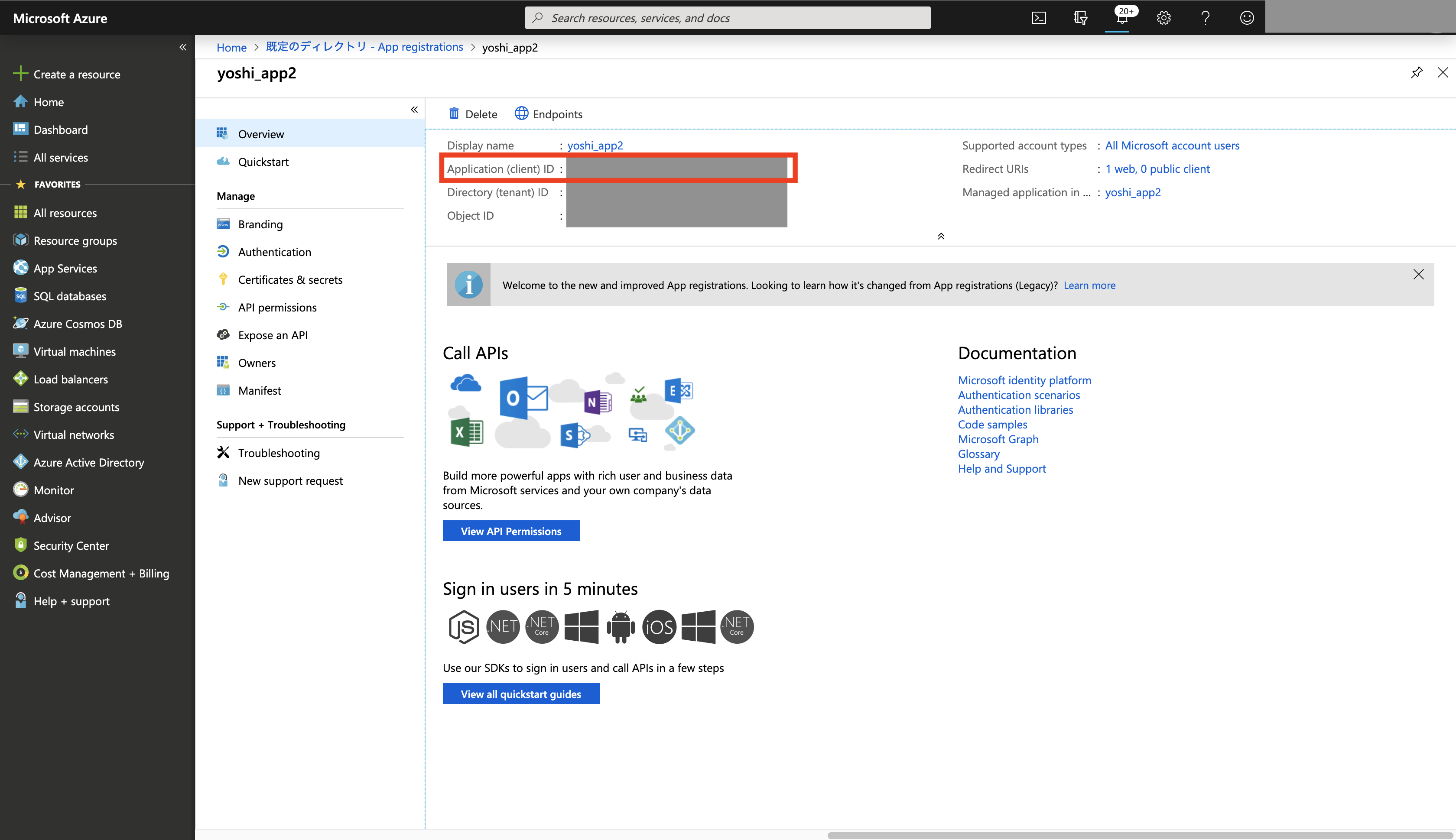
Task: Click Learn more in the banner
Action: click(1089, 285)
